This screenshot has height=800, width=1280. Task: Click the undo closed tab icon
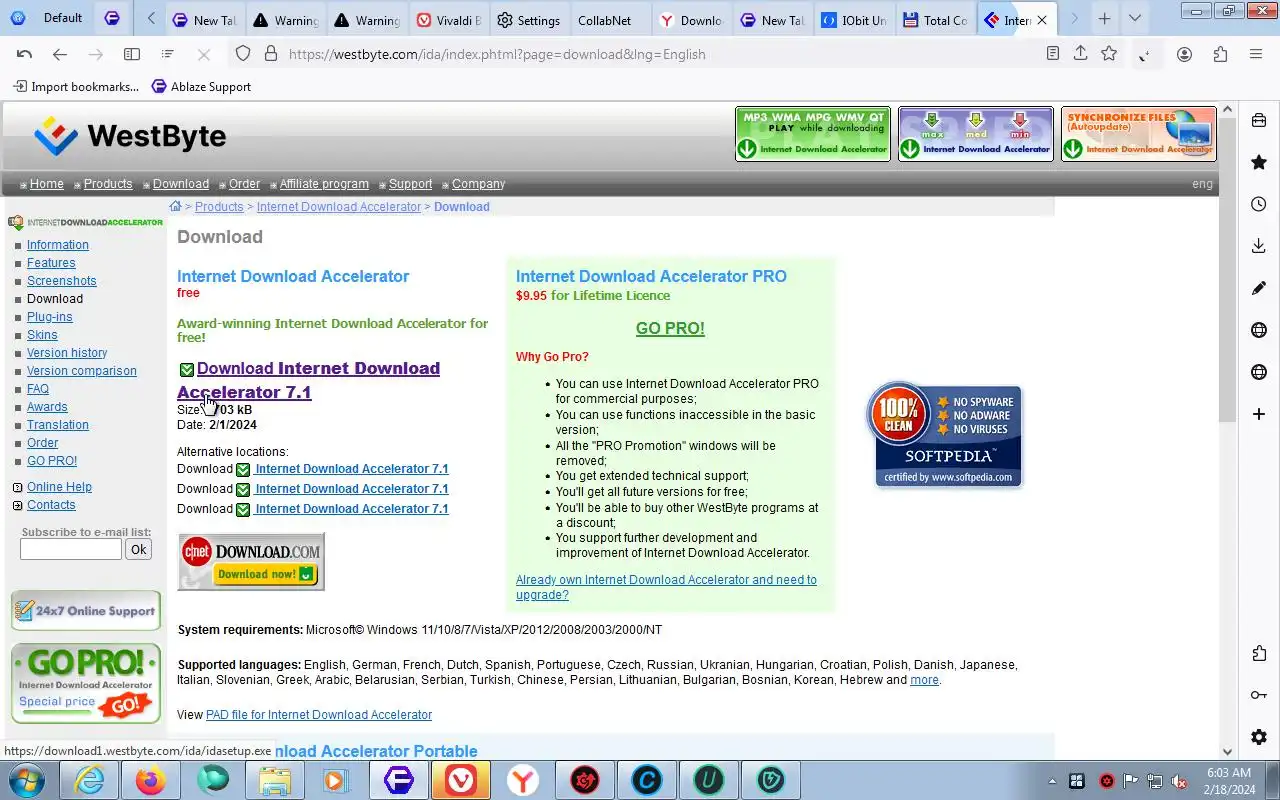point(25,54)
